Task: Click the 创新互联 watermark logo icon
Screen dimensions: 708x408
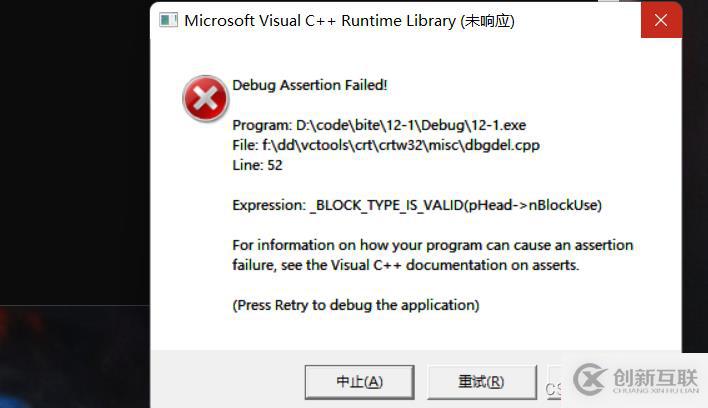Action: [590, 380]
